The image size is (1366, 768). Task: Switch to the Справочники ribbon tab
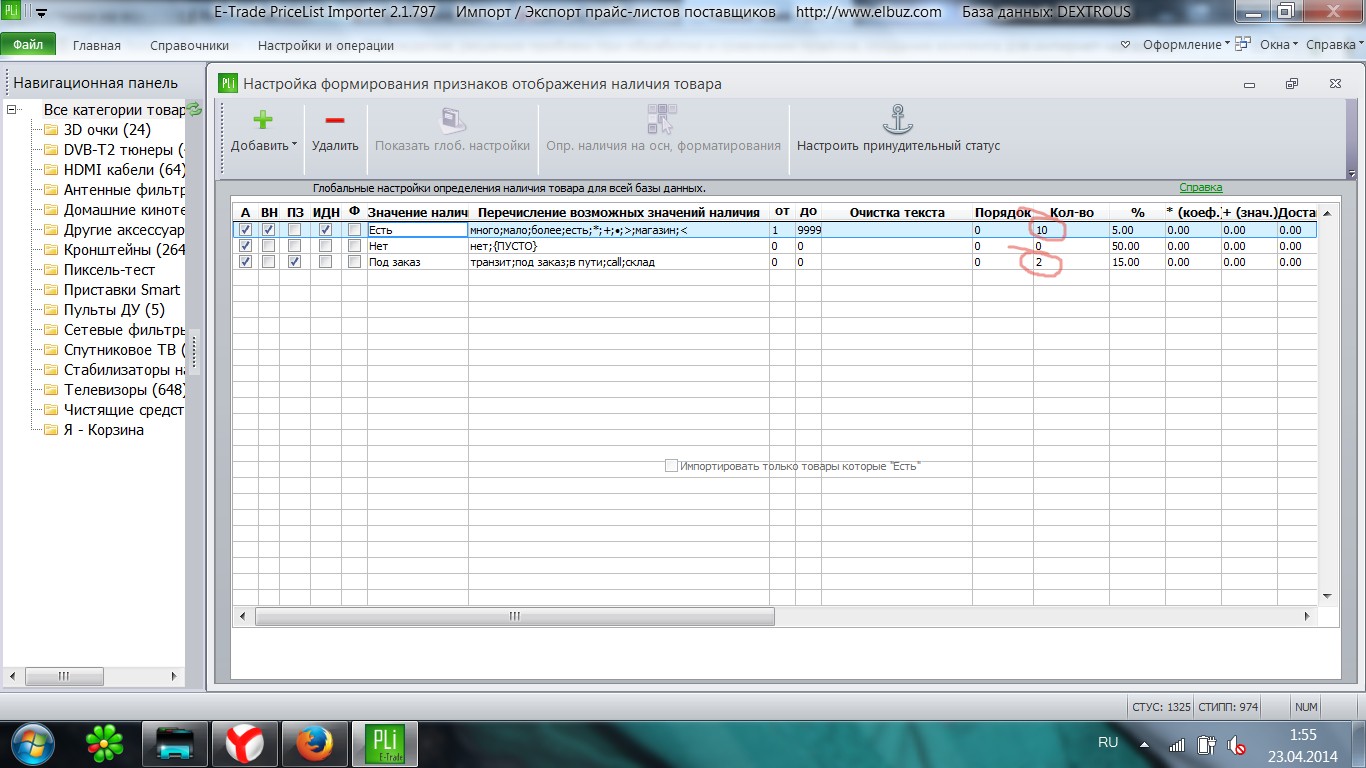(189, 45)
